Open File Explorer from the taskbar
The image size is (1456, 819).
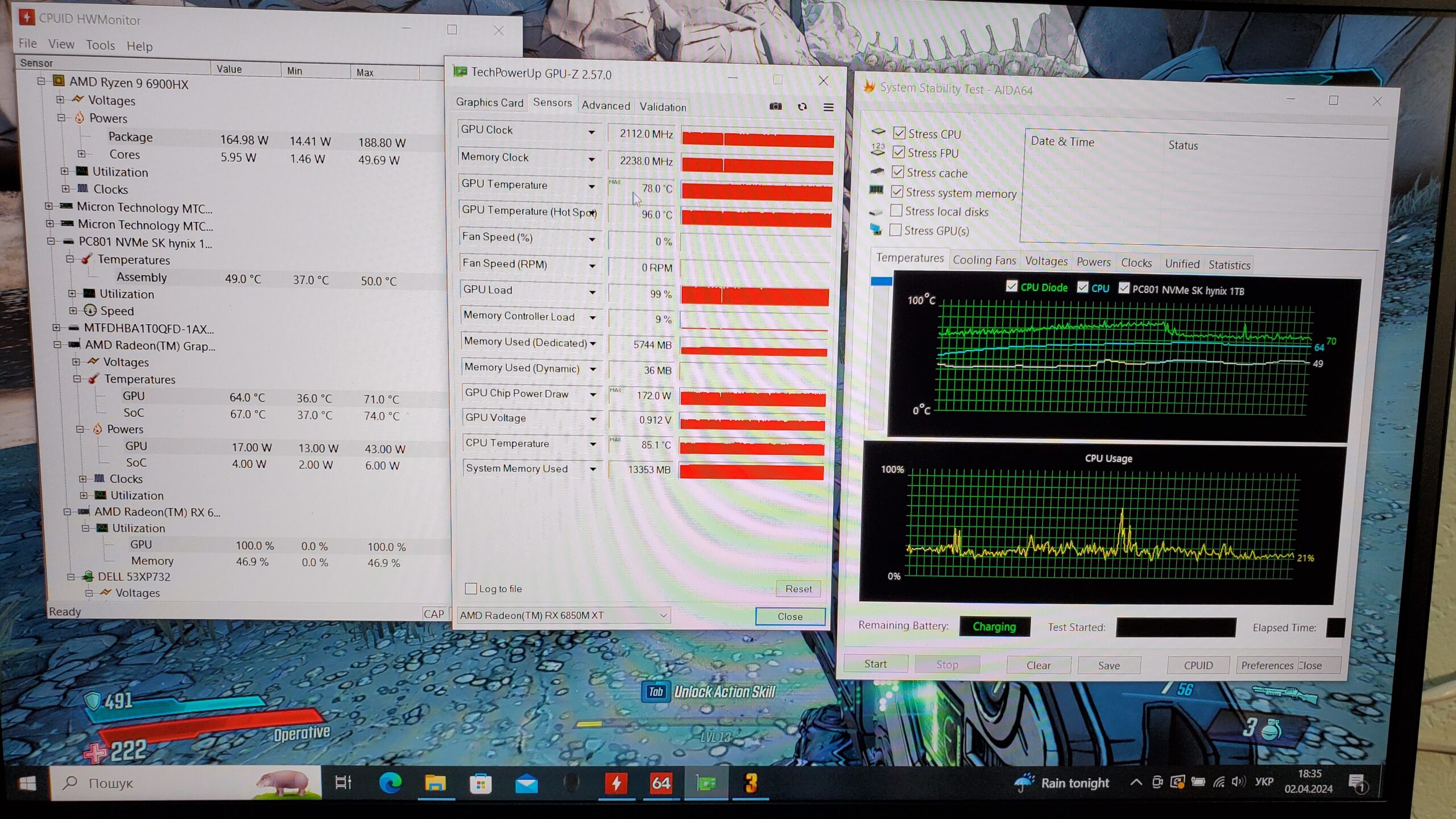(x=435, y=784)
